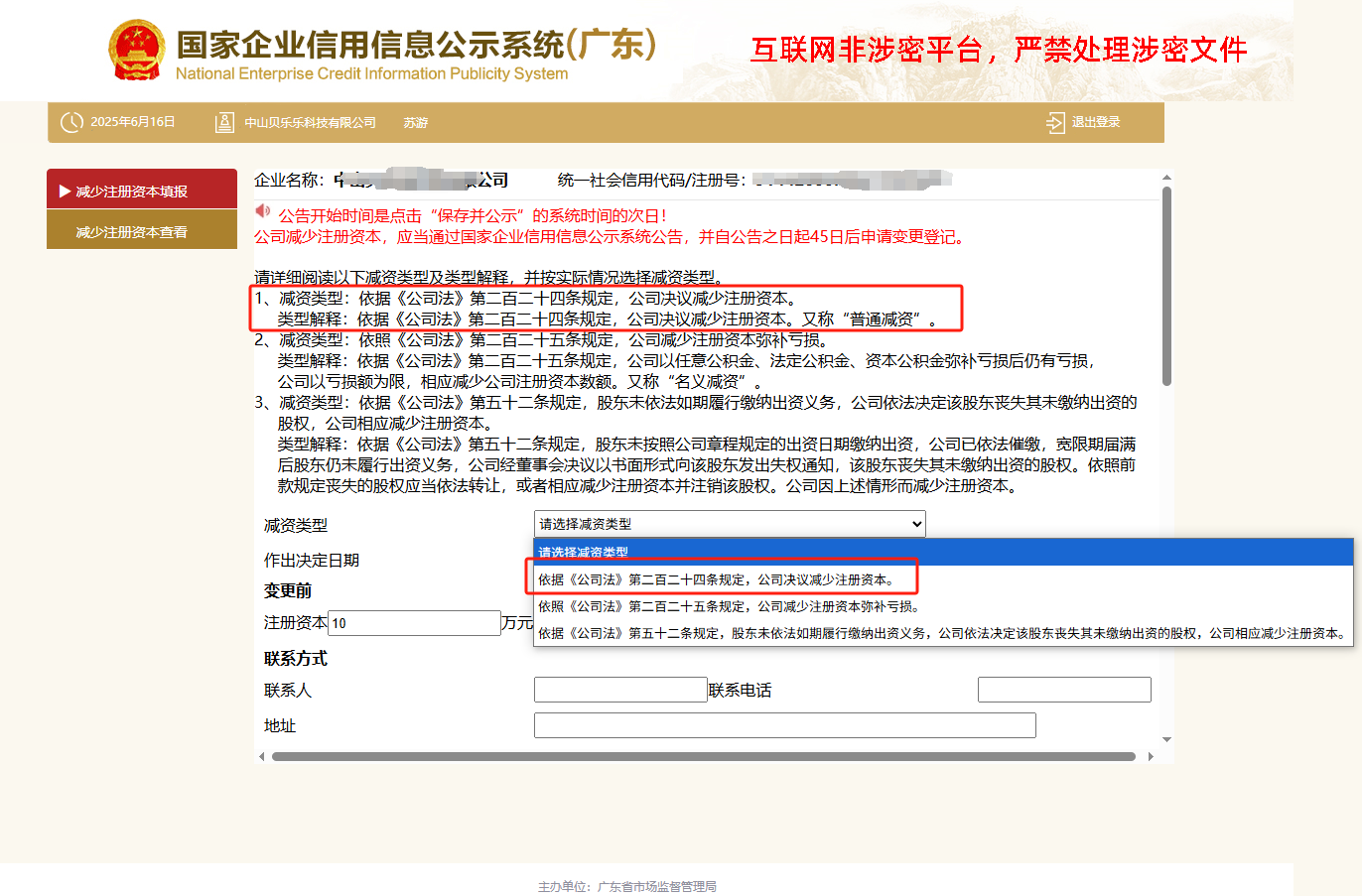Screen dimensions: 1362x896
Task: Click the footer text 主办单位：广东省市场监督管理局
Action: (x=626, y=887)
